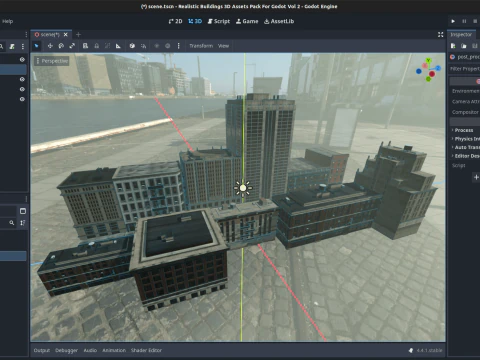This screenshot has width=480, height=360.
Task: Switch to the Game workspace
Action: coord(247,21)
